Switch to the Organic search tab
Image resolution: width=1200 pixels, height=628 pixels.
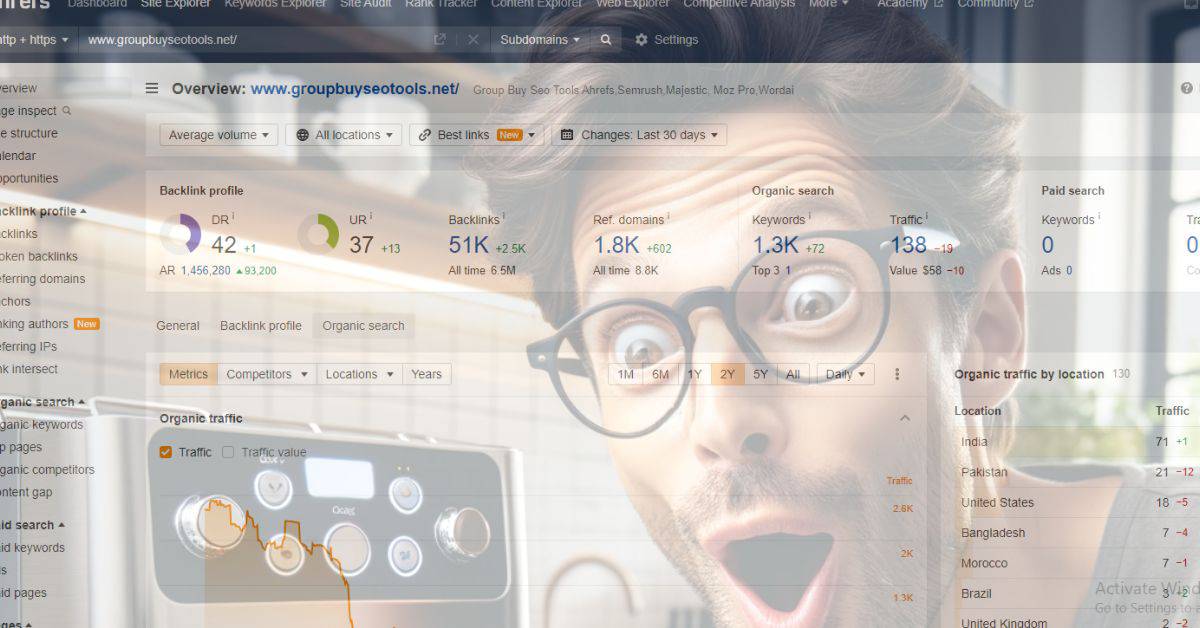point(363,326)
